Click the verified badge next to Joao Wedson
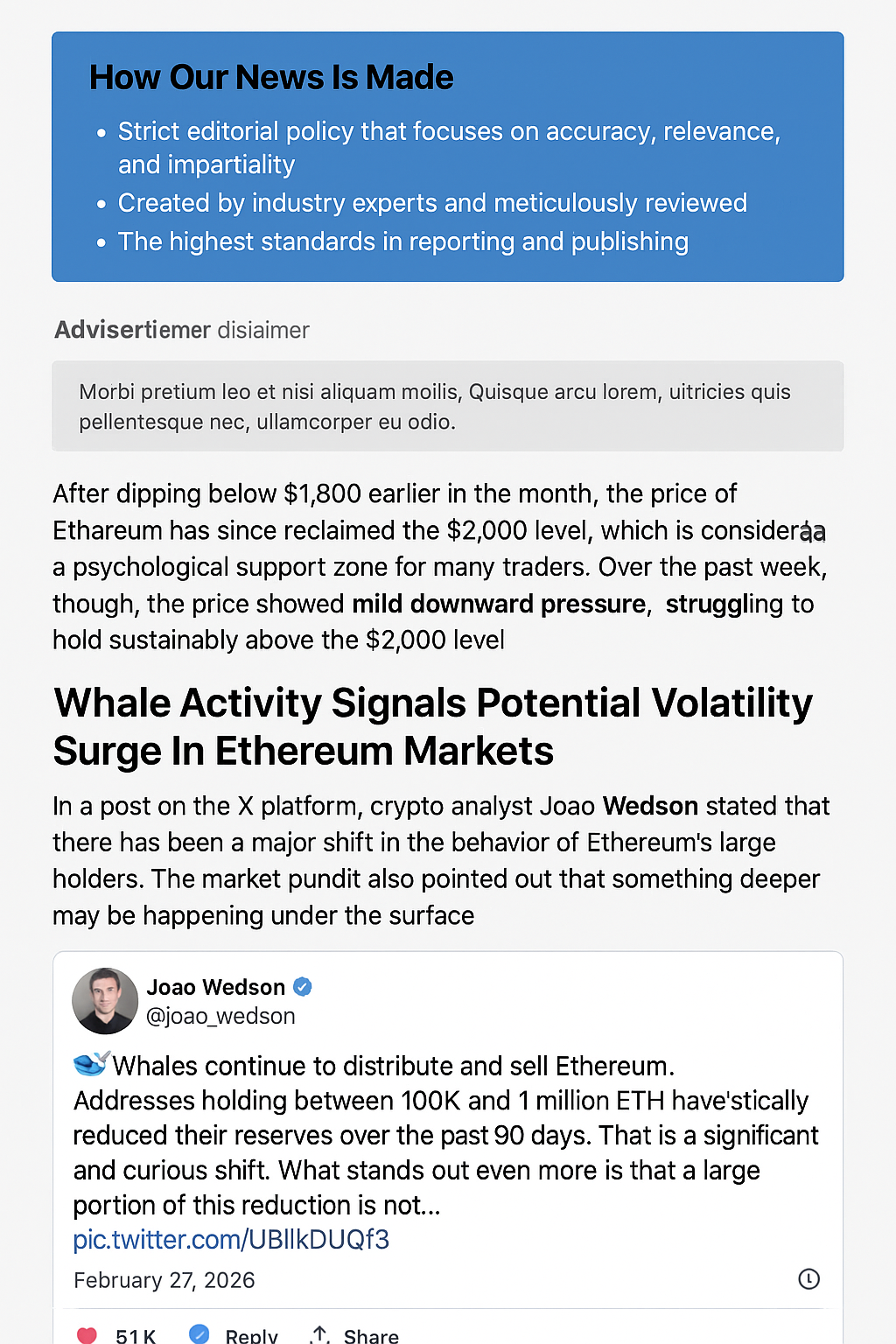Viewport: 896px width, 1344px height. tap(302, 986)
